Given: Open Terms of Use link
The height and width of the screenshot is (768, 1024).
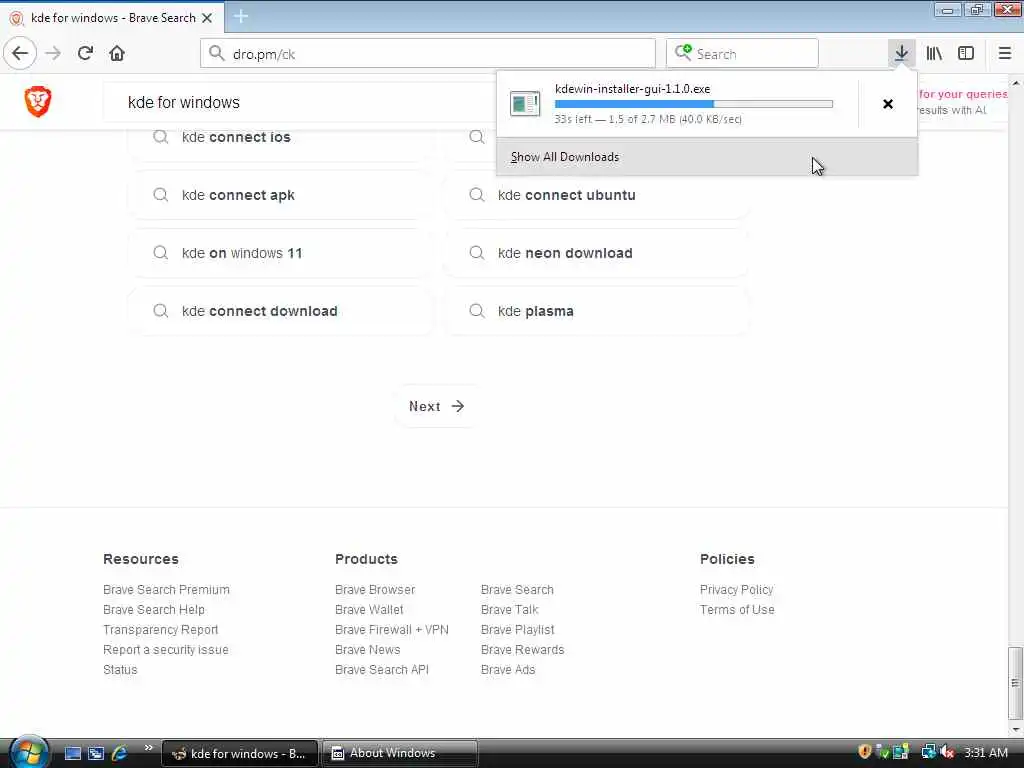Looking at the screenshot, I should pyautogui.click(x=737, y=610).
